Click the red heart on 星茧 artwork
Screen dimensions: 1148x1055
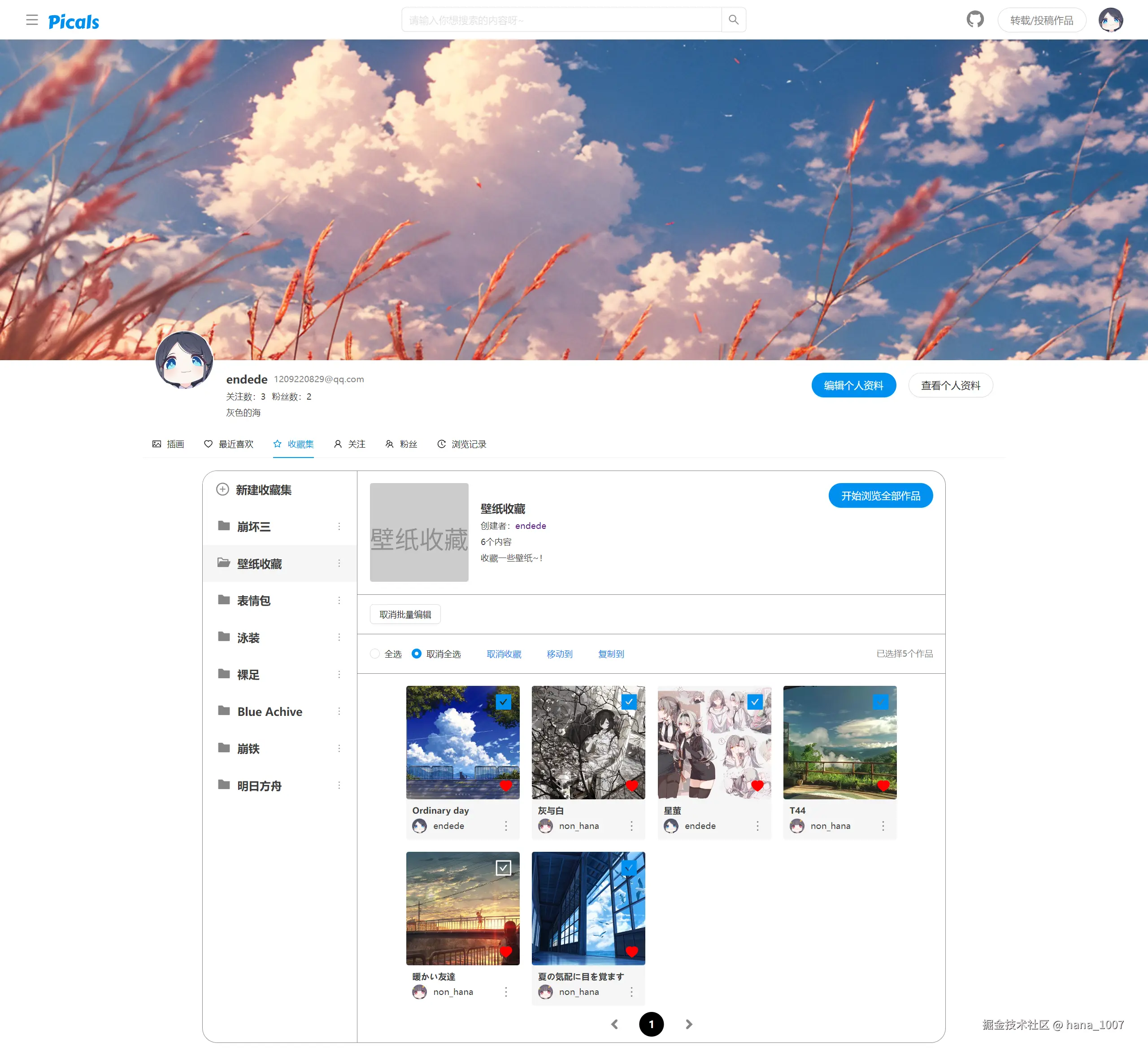tap(757, 785)
